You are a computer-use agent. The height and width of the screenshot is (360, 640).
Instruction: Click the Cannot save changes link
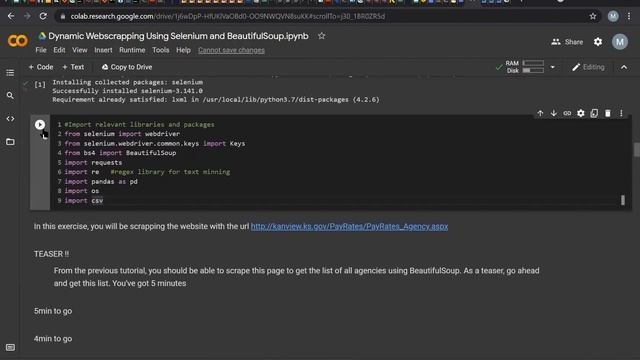pos(231,50)
